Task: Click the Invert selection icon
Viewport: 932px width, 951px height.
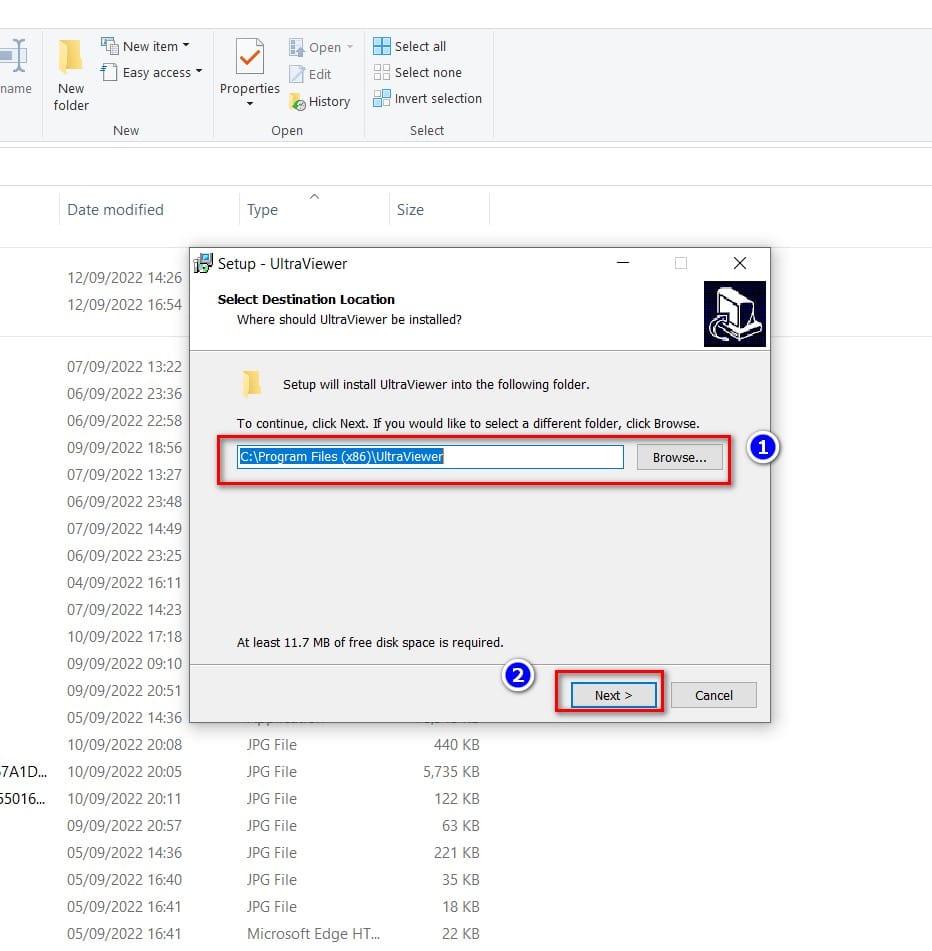Action: pyautogui.click(x=382, y=98)
